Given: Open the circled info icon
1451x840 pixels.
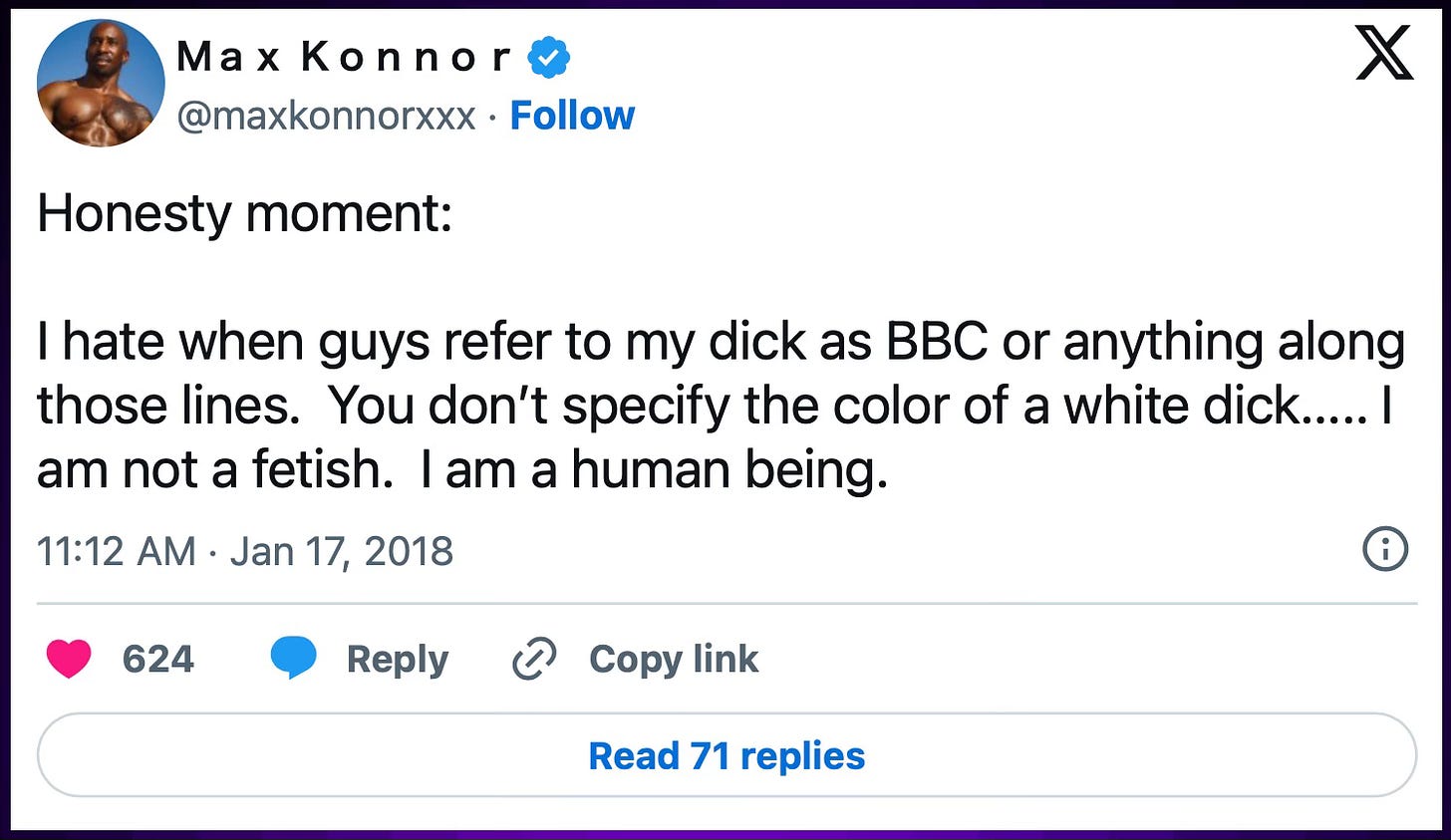Looking at the screenshot, I should click(x=1385, y=549).
